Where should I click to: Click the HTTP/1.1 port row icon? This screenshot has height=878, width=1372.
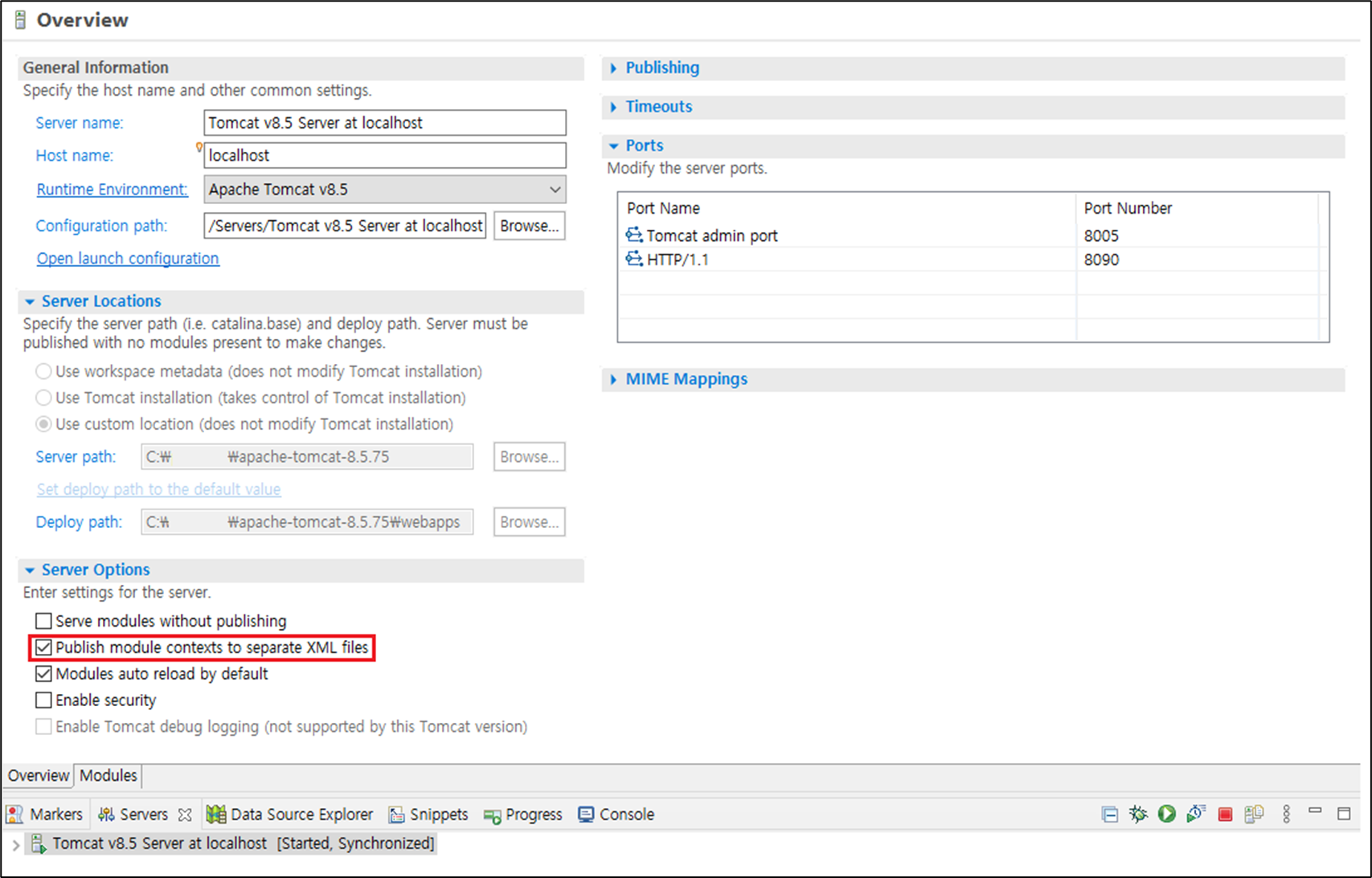(x=634, y=259)
